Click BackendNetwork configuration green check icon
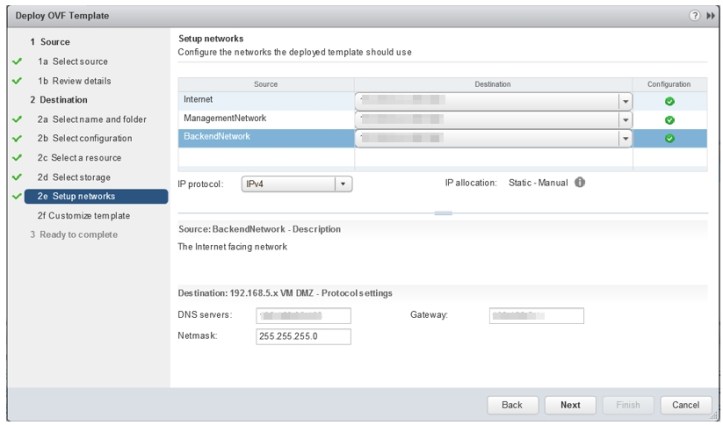The width and height of the screenshot is (723, 425). tap(669, 138)
